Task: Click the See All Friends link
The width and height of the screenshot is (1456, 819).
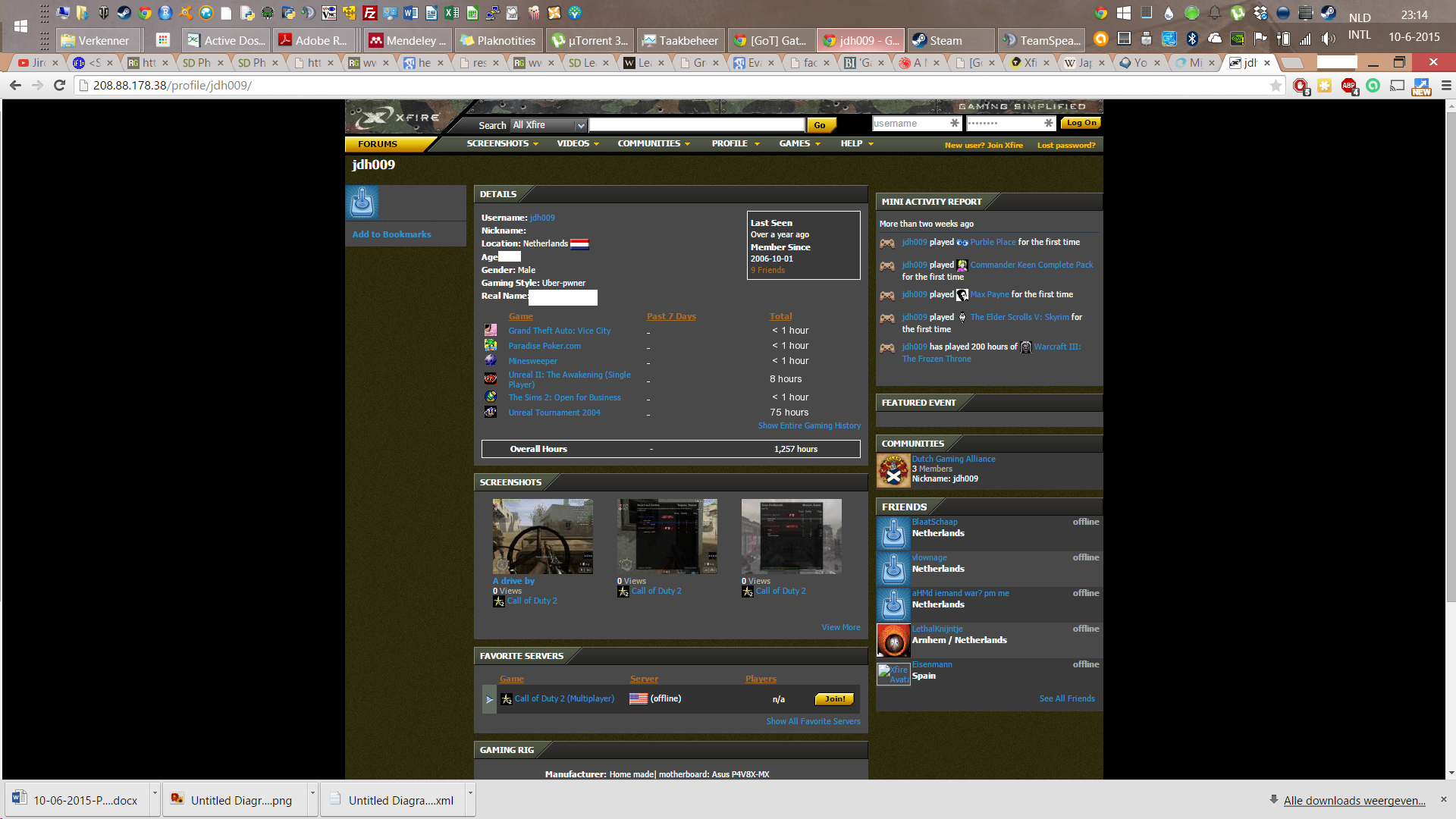Action: click(1066, 698)
